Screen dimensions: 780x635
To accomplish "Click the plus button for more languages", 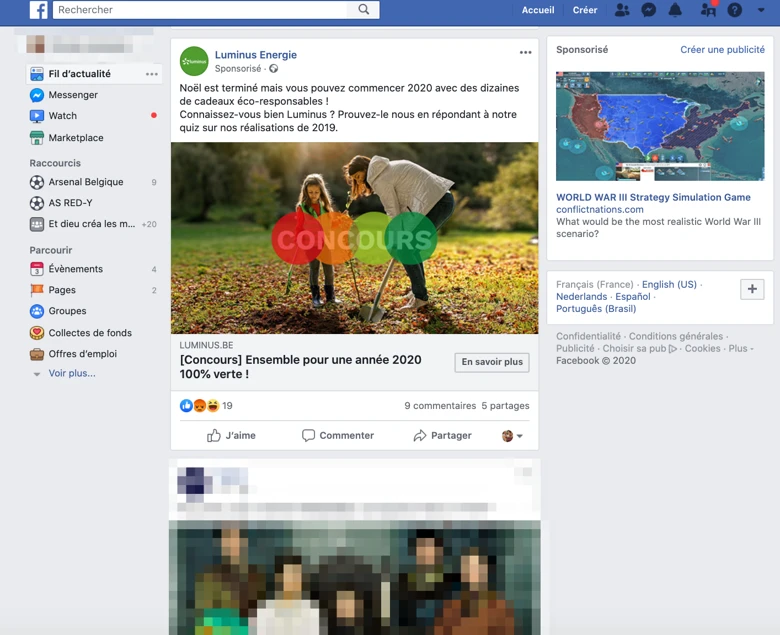I will [752, 289].
